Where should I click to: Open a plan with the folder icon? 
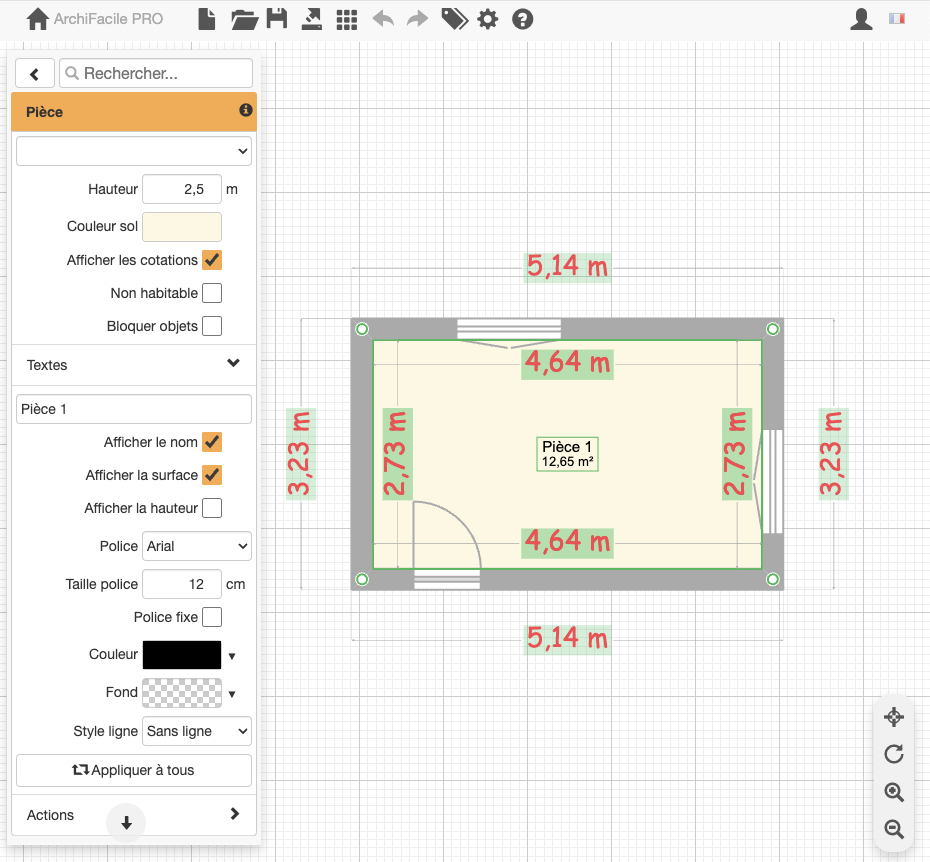[244, 19]
